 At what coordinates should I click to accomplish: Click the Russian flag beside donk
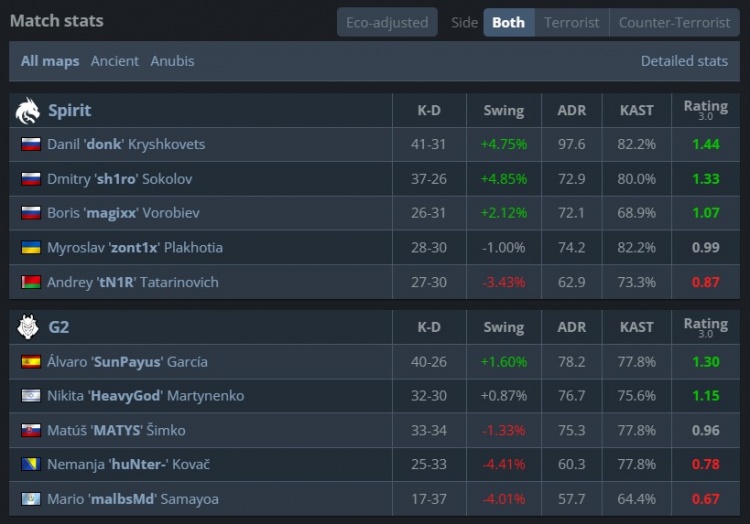click(30, 144)
